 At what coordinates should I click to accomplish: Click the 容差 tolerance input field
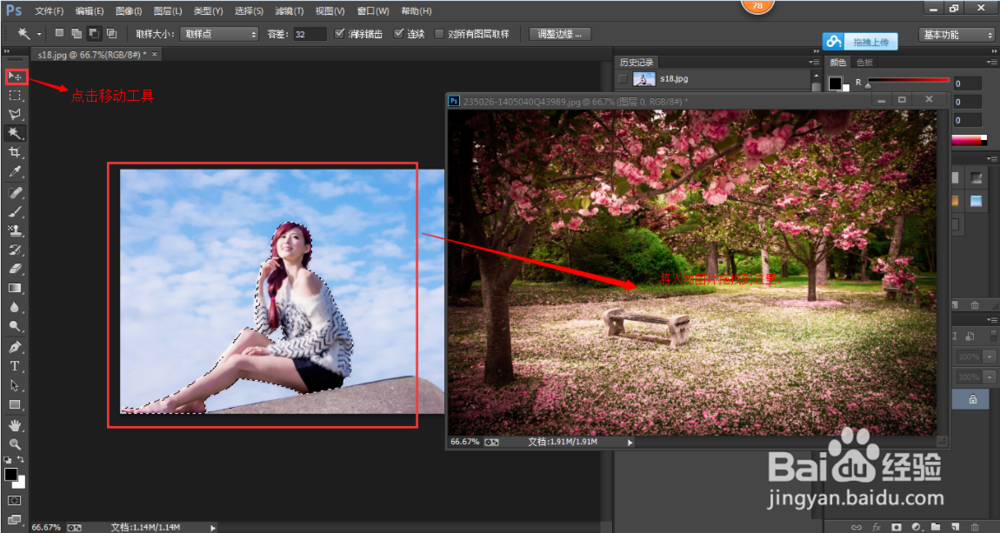pyautogui.click(x=310, y=34)
